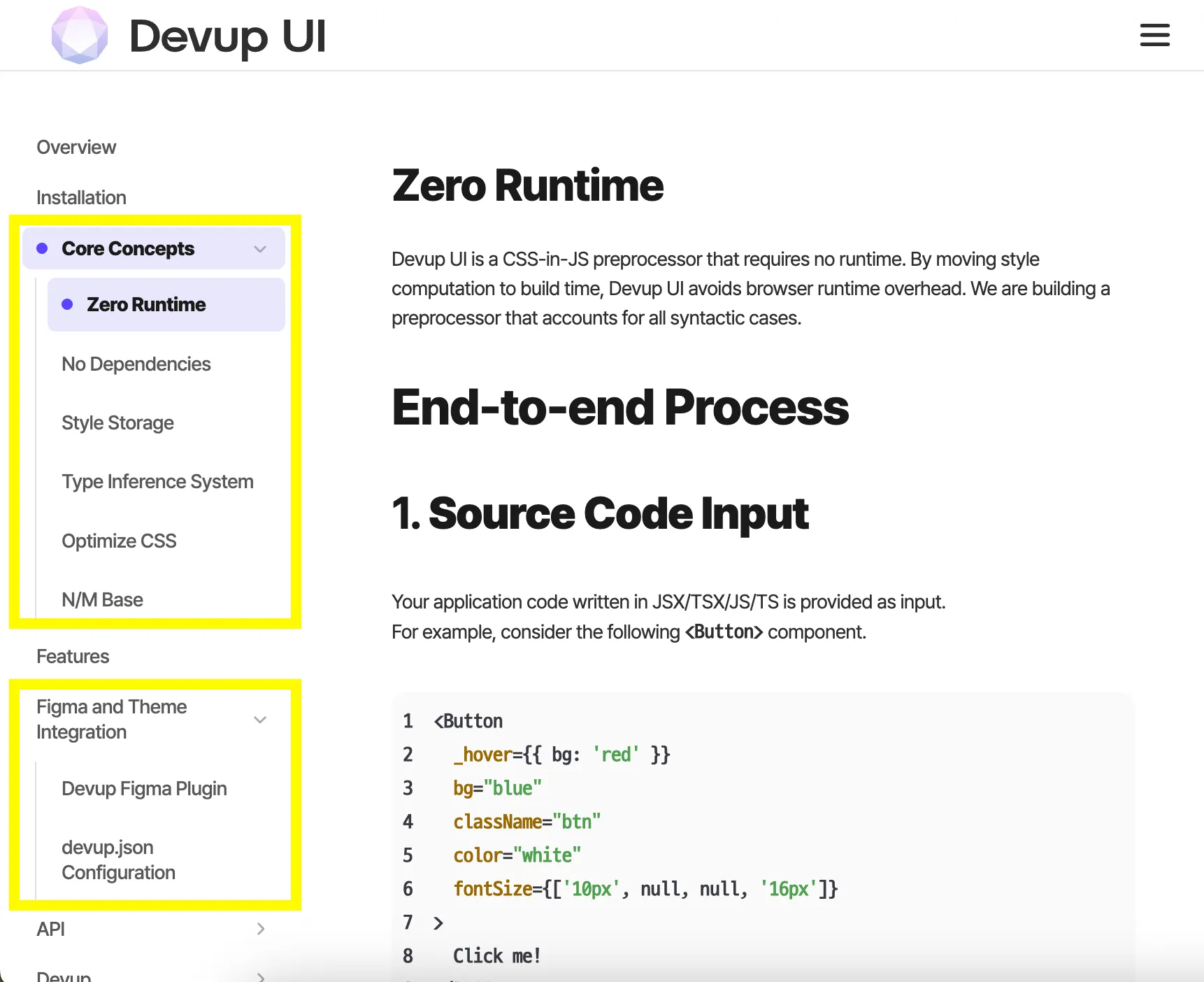1204x982 pixels.
Task: Open the Style Storage page
Action: coord(117,423)
